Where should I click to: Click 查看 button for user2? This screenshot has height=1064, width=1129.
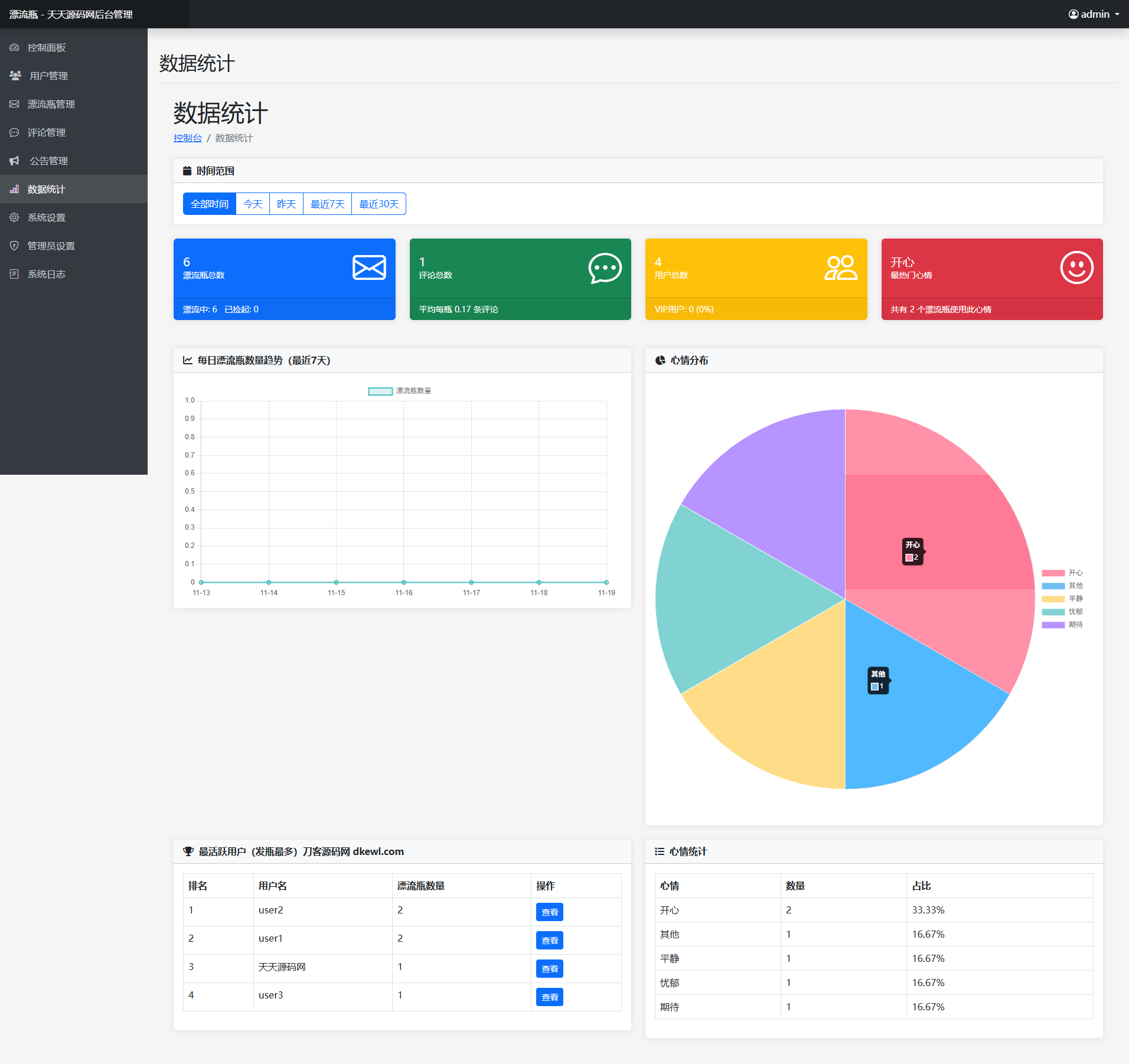tap(549, 912)
